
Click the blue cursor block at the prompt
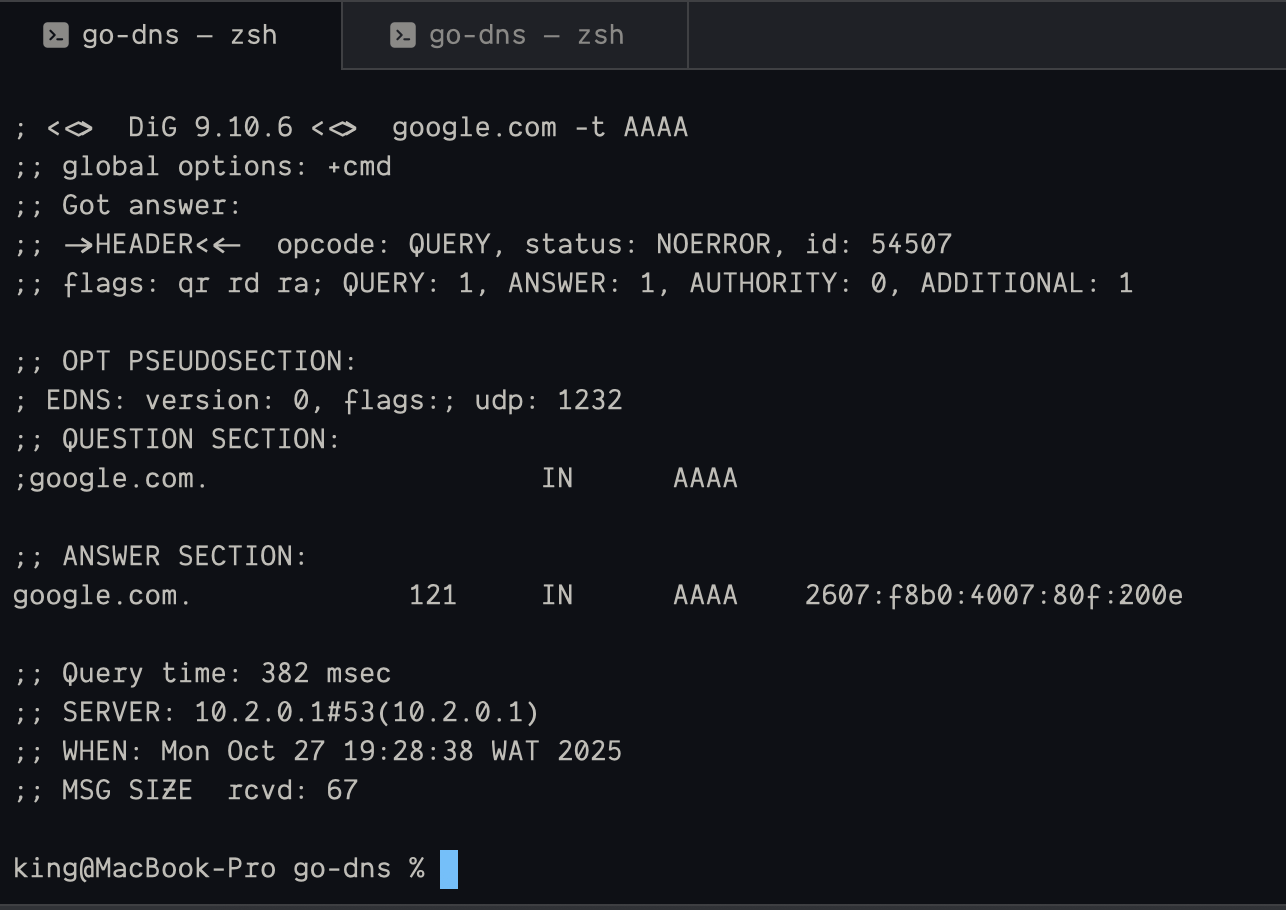(449, 868)
